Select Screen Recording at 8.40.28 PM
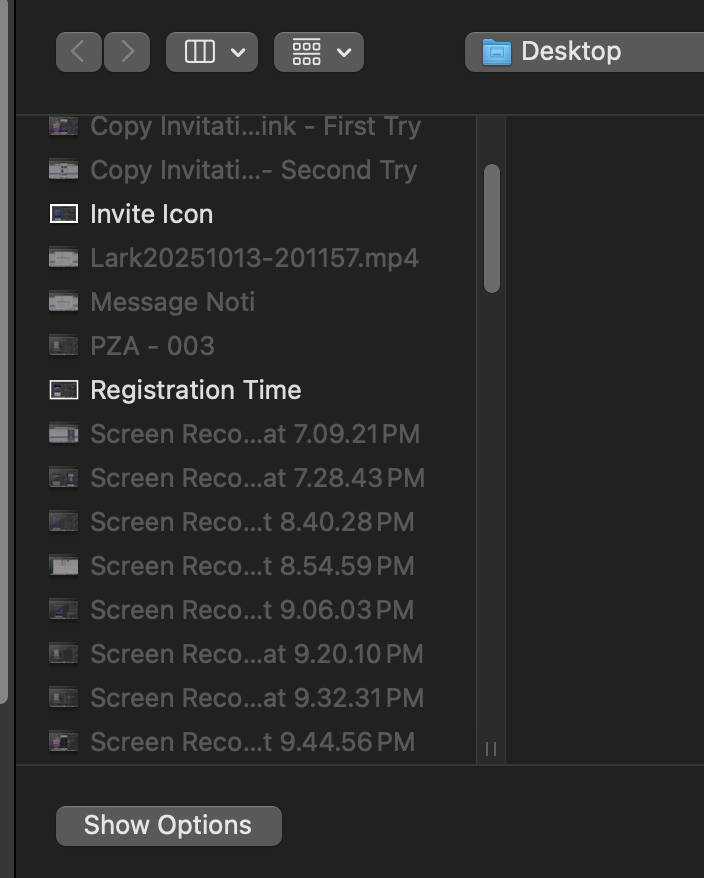This screenshot has width=704, height=878. 252,522
